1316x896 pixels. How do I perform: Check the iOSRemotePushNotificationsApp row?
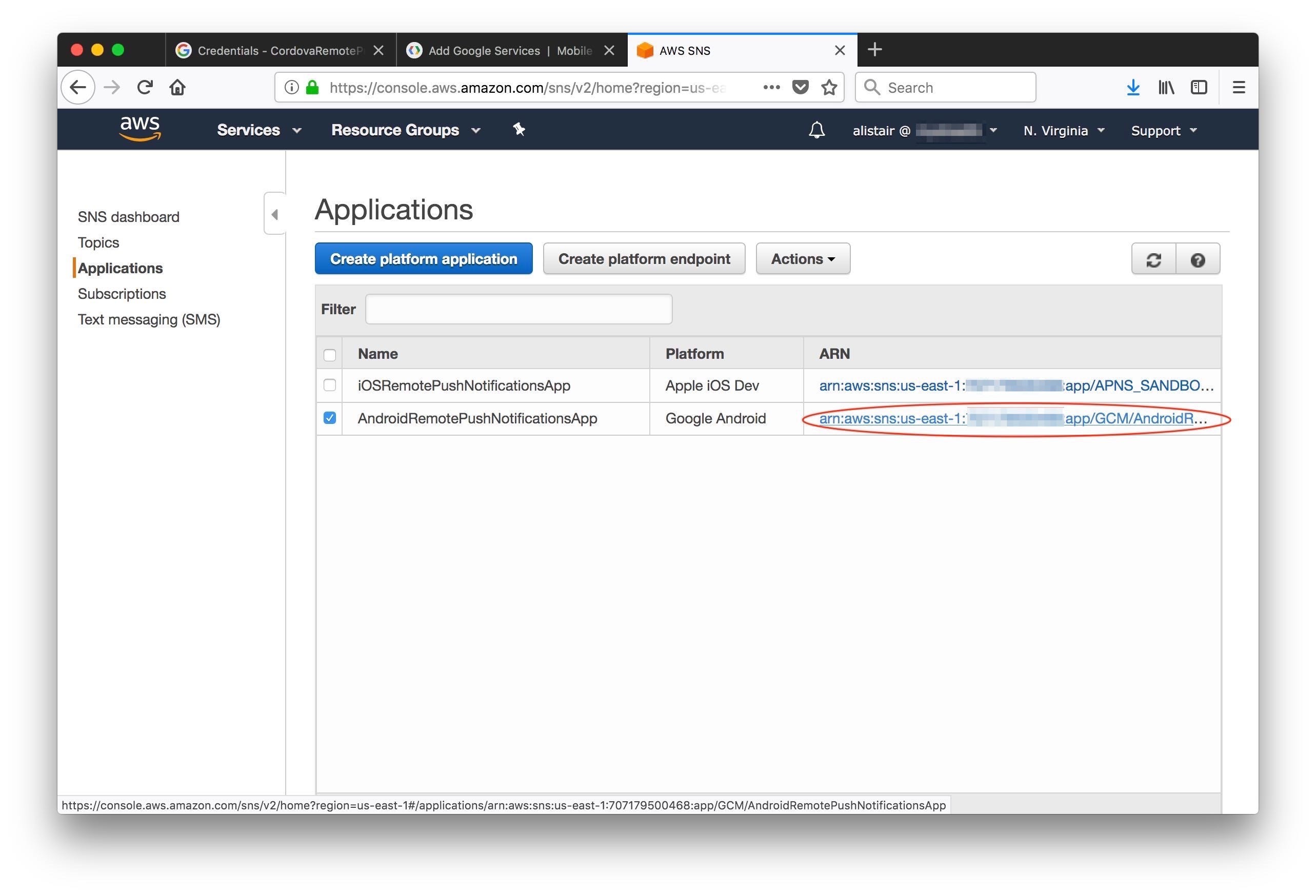[x=330, y=385]
